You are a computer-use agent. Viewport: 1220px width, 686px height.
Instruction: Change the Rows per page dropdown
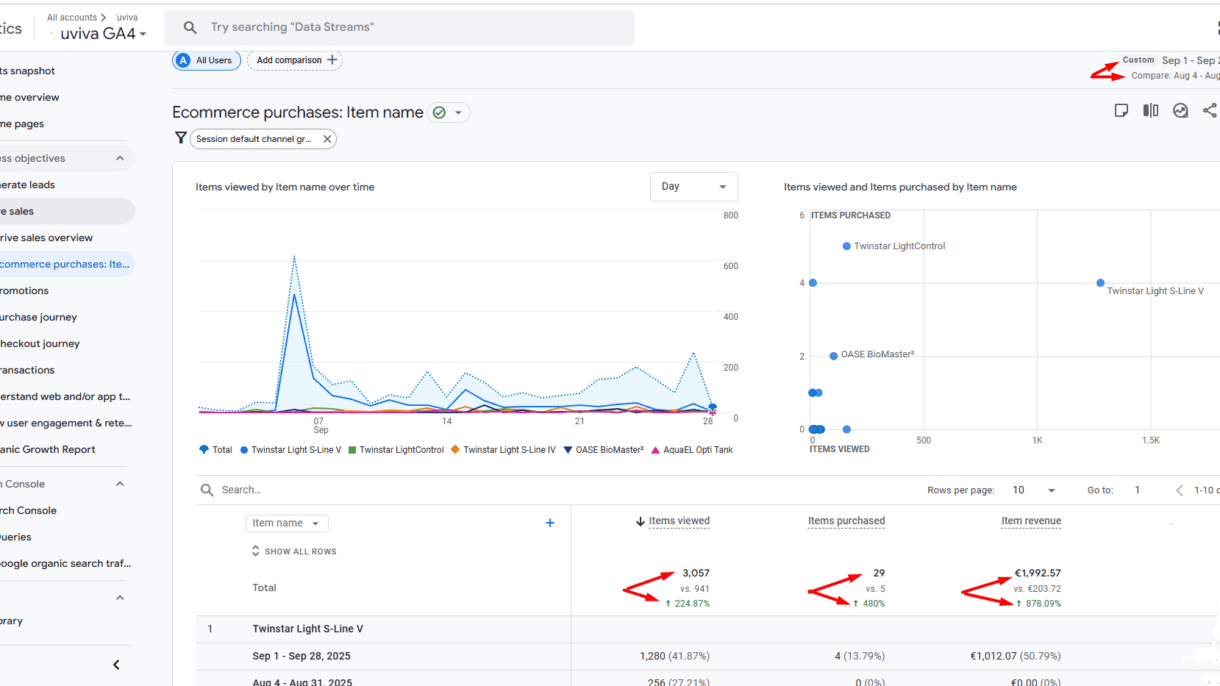pos(1033,490)
